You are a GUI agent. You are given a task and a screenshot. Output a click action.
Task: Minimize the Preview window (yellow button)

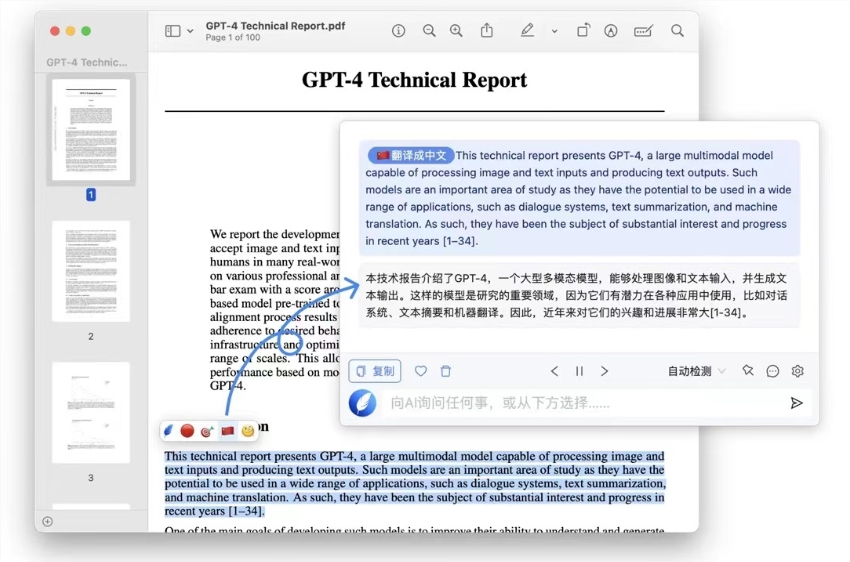(x=70, y=31)
